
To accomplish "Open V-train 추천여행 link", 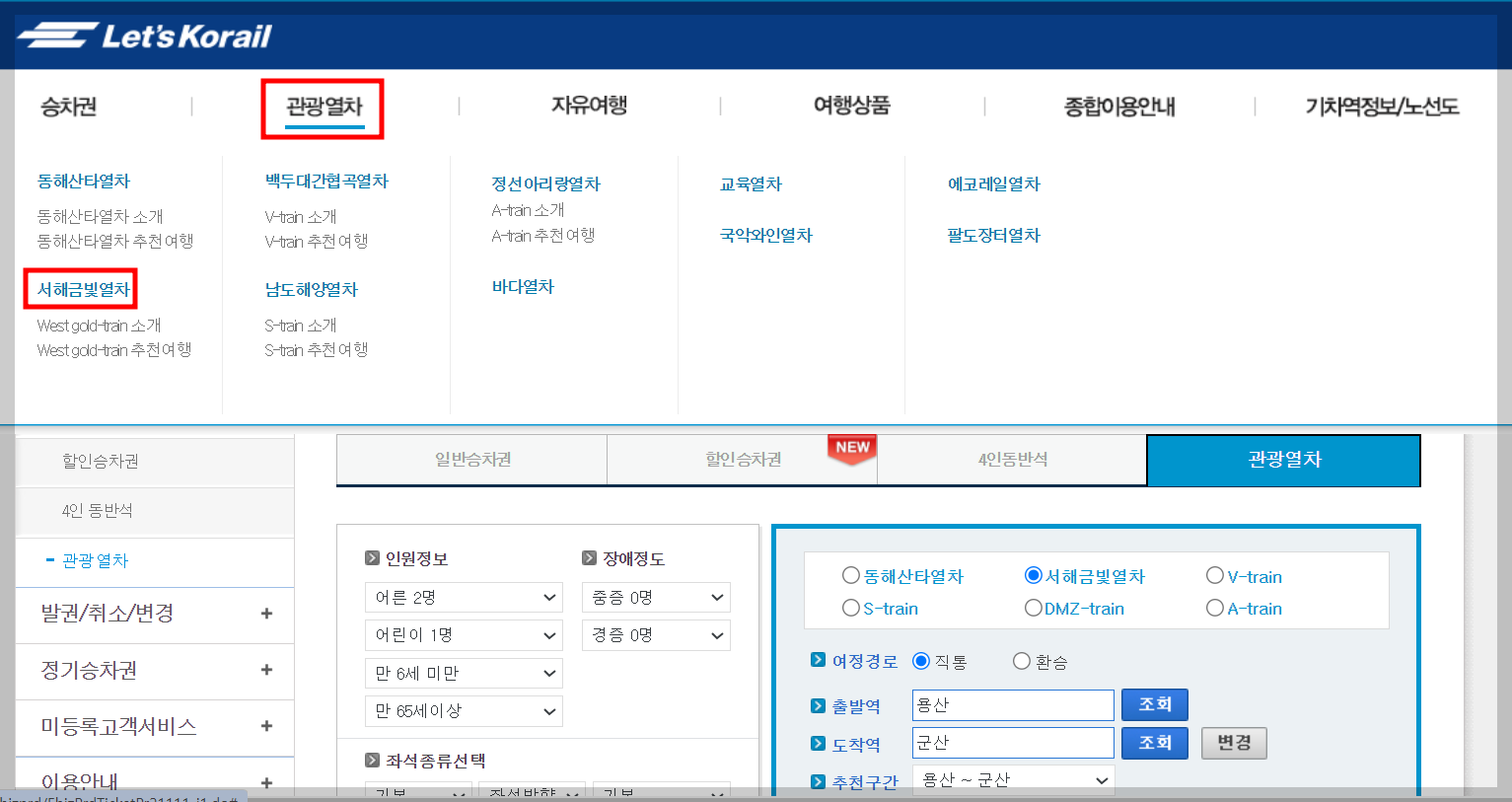I will pyautogui.click(x=316, y=241).
